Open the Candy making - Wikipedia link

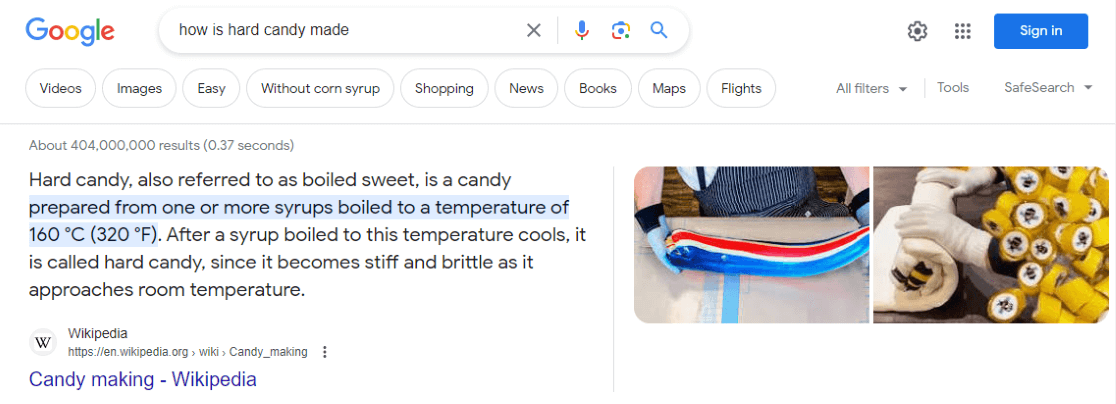pos(143,380)
